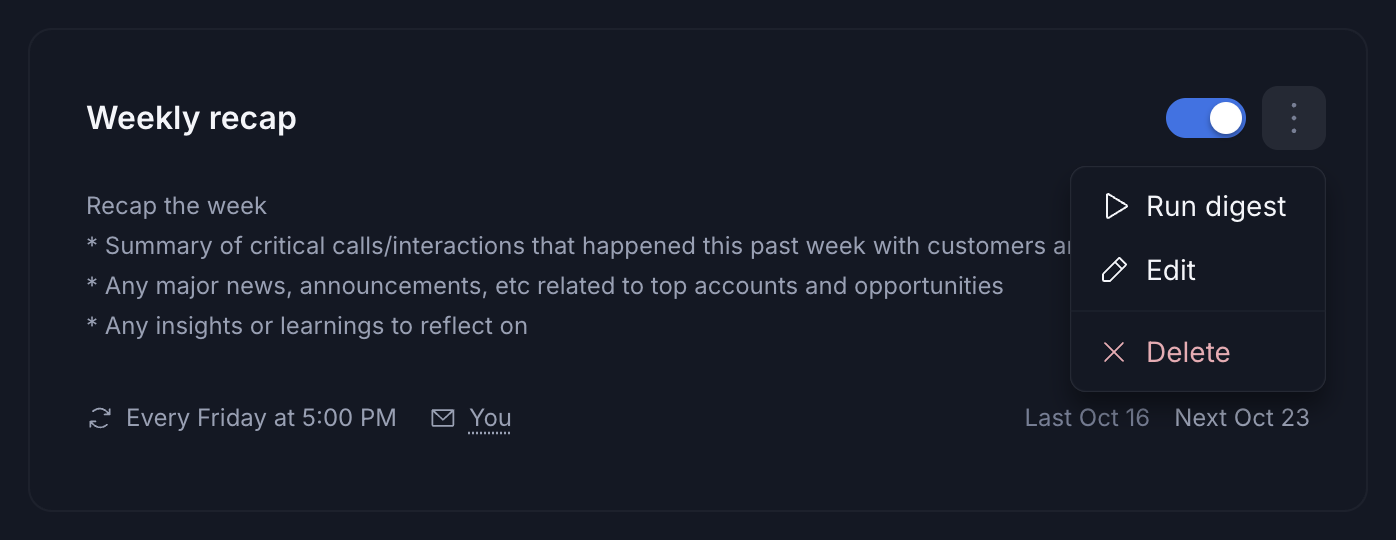Disable the Weekly recap toggle switch
Viewport: 1396px width, 540px height.
(x=1206, y=118)
